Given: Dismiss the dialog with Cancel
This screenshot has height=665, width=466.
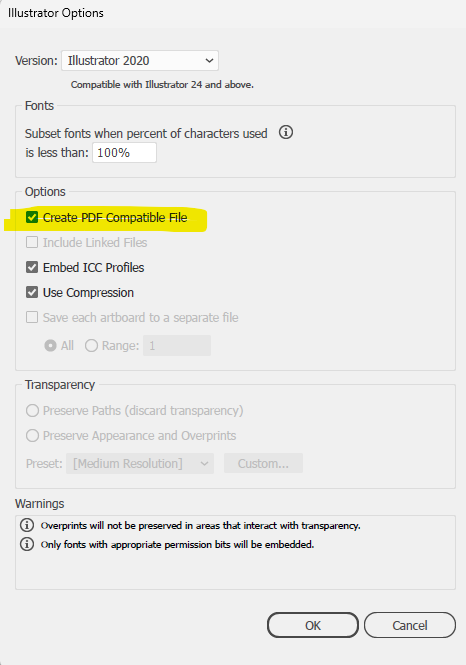Looking at the screenshot, I should pyautogui.click(x=410, y=625).
